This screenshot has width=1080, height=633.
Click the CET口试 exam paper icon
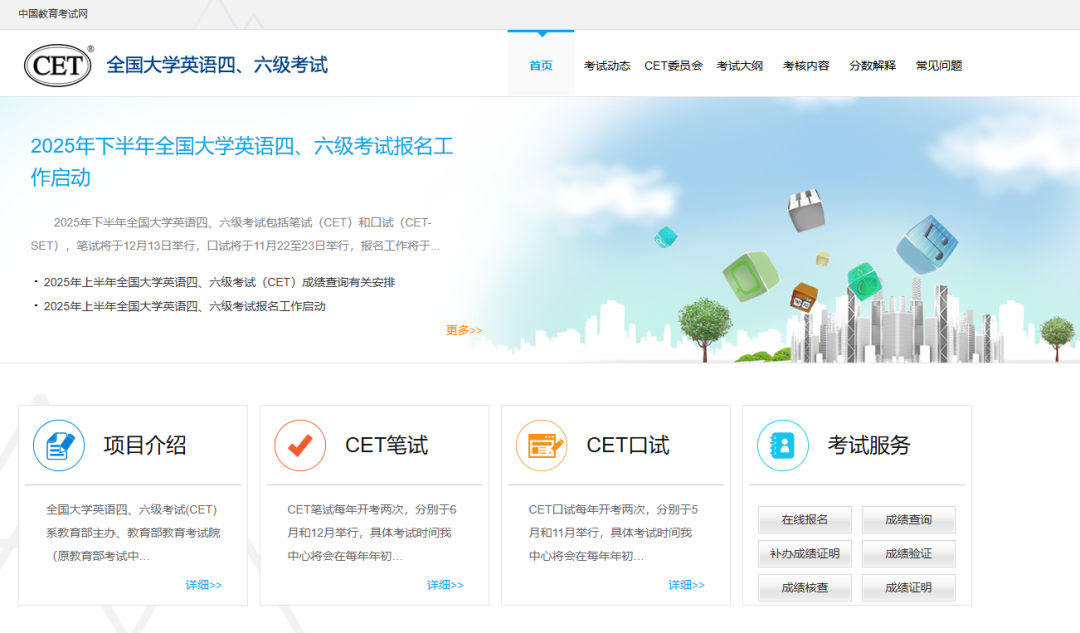(x=541, y=446)
